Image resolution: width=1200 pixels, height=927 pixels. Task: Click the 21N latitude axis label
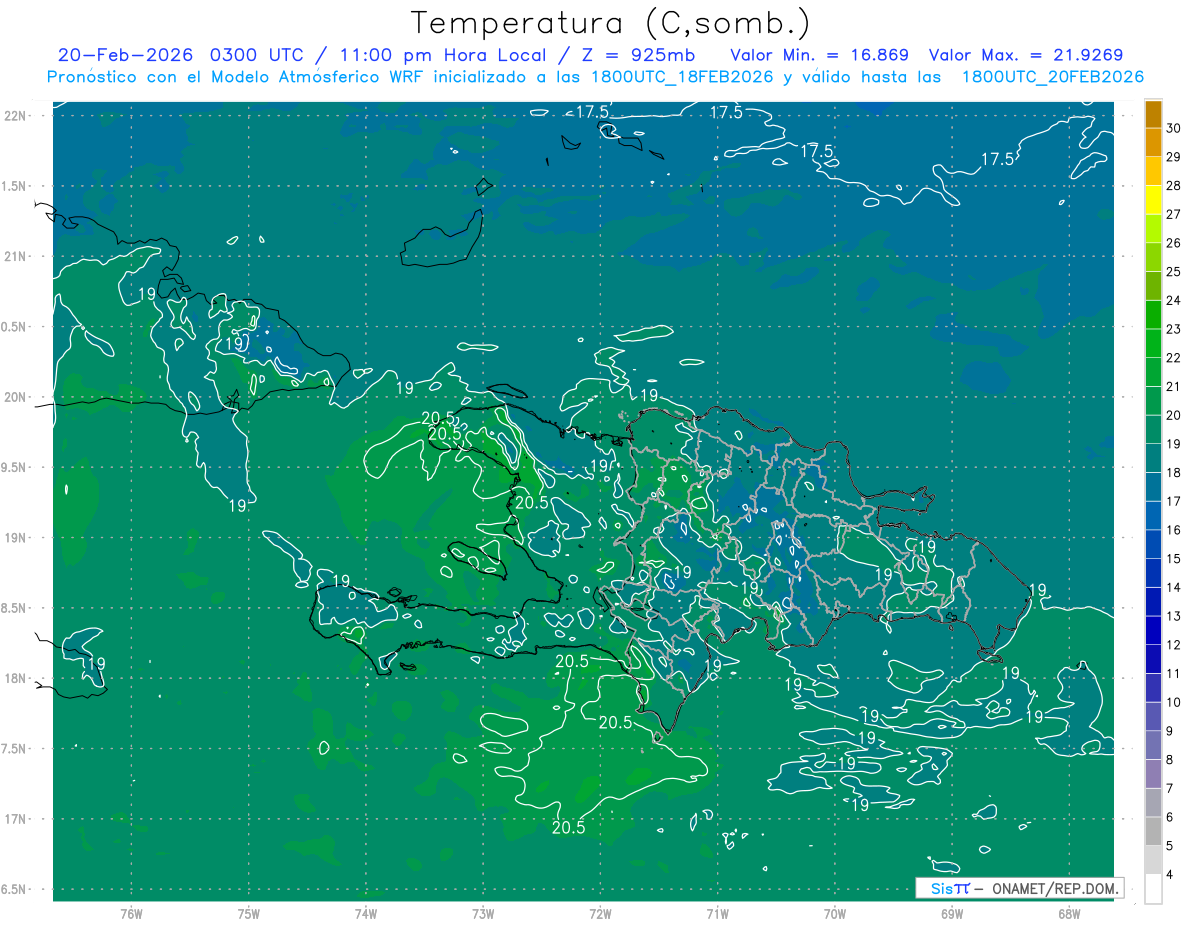[15, 257]
